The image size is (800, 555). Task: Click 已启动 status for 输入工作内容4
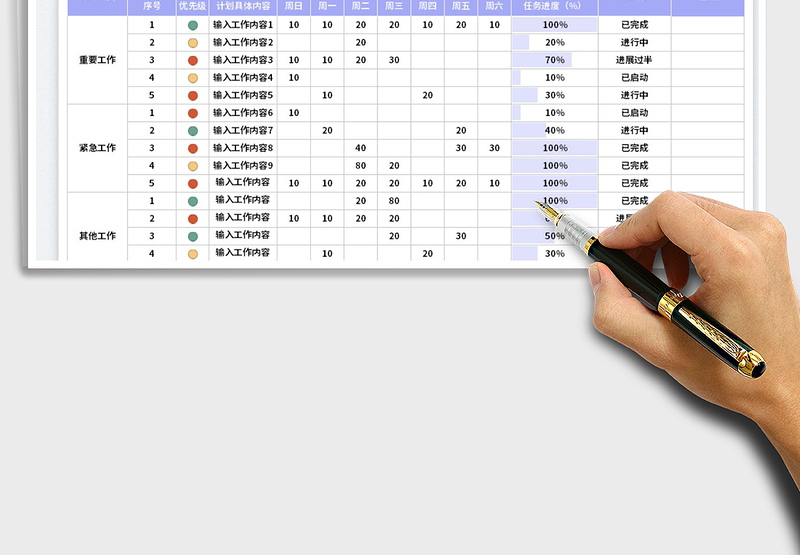click(634, 78)
